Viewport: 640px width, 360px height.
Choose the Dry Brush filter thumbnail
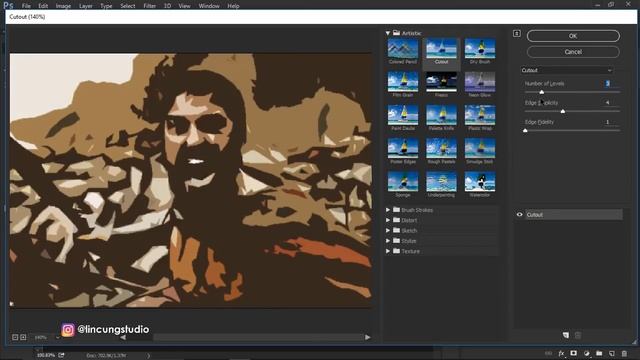pyautogui.click(x=480, y=49)
